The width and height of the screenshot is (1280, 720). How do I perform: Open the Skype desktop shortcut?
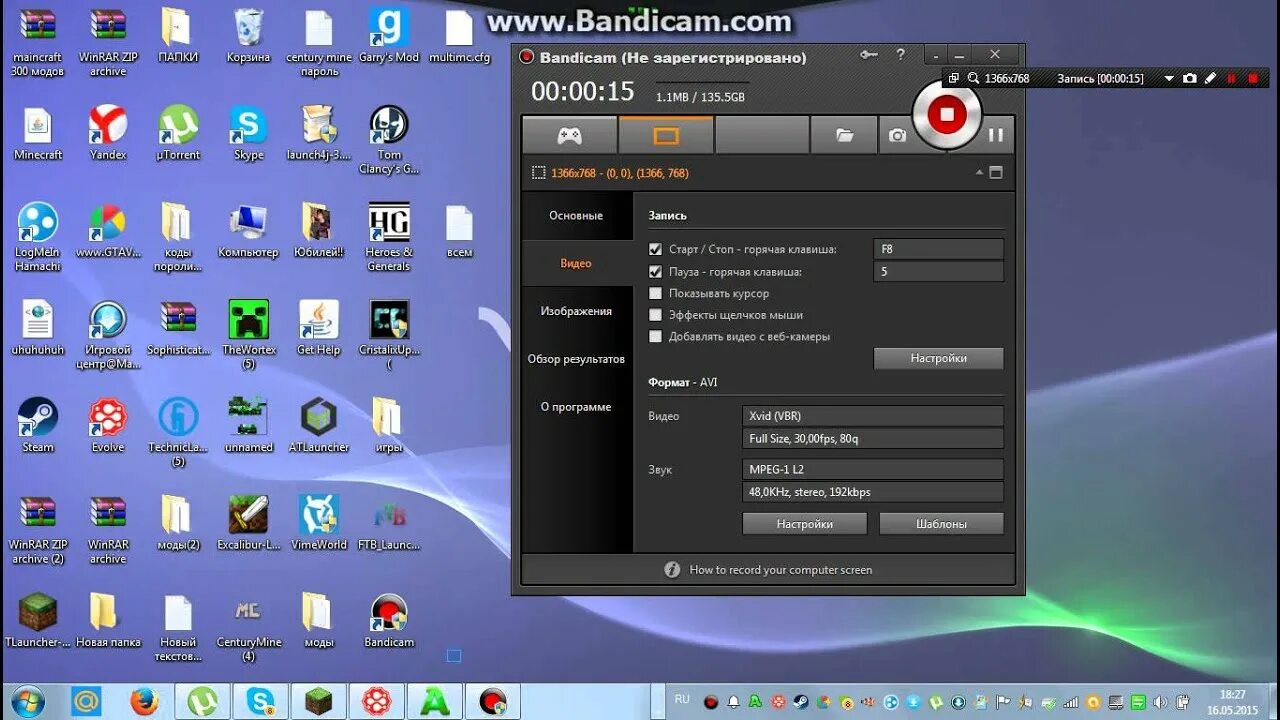(x=248, y=134)
